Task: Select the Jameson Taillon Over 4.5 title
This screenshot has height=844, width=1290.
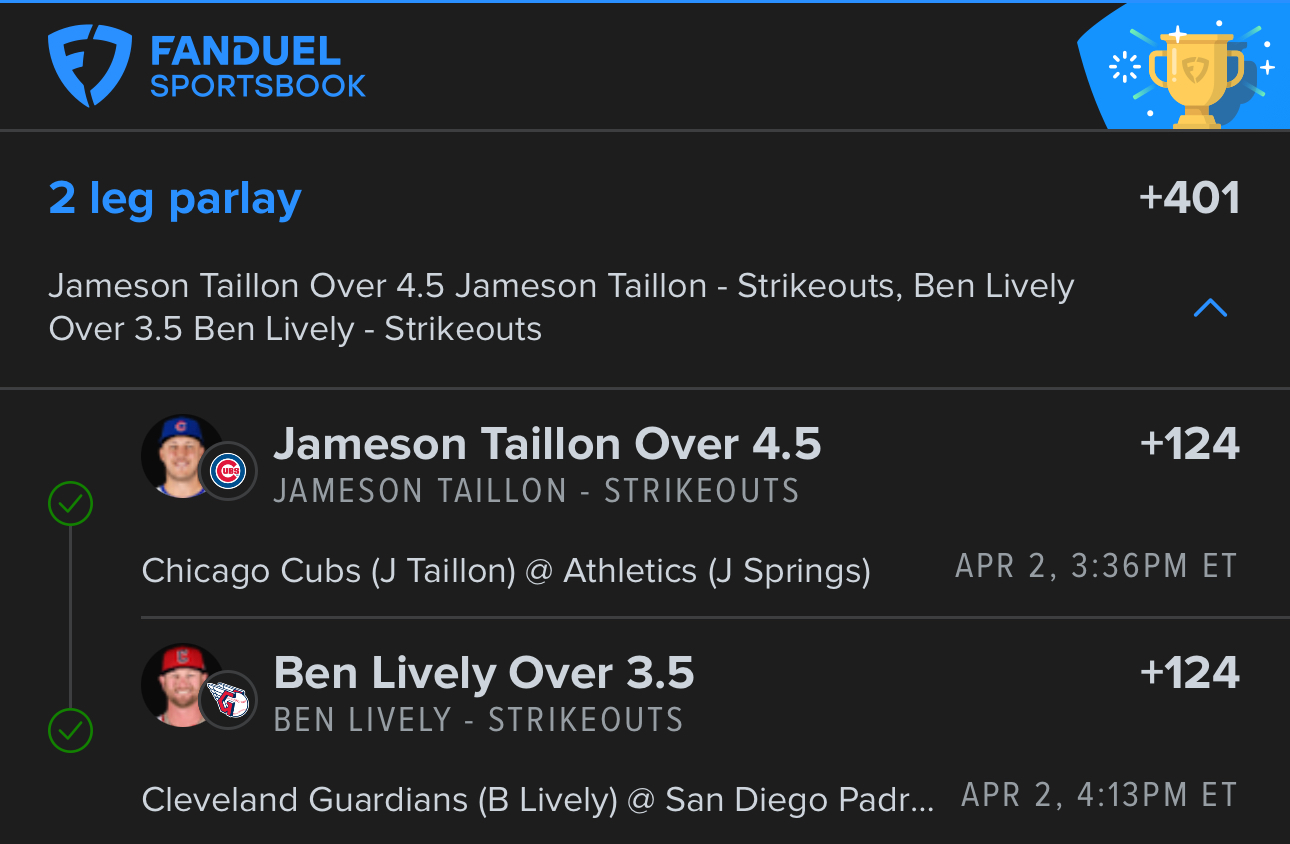Action: pyautogui.click(x=547, y=445)
